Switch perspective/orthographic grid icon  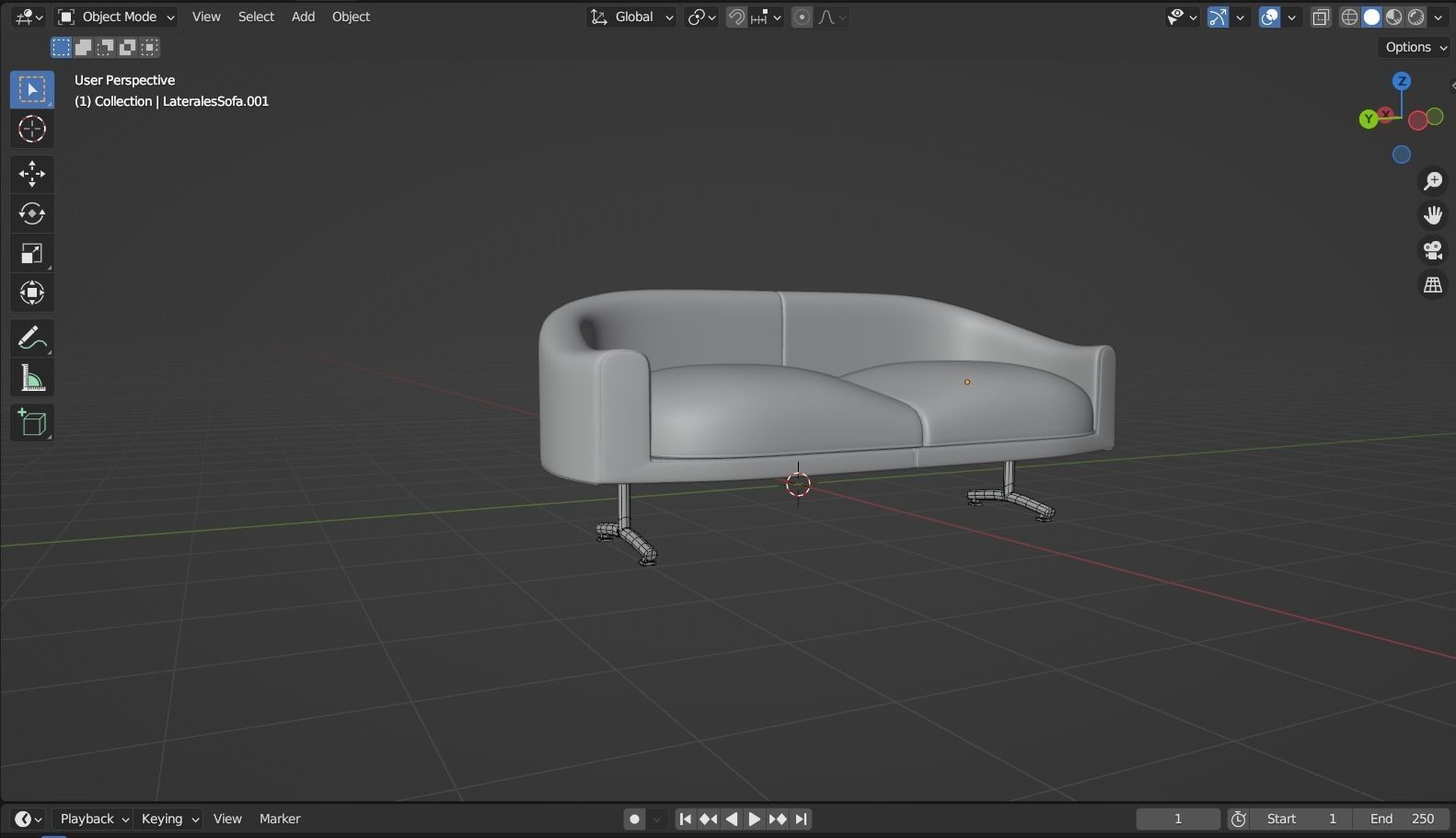pyautogui.click(x=1433, y=285)
